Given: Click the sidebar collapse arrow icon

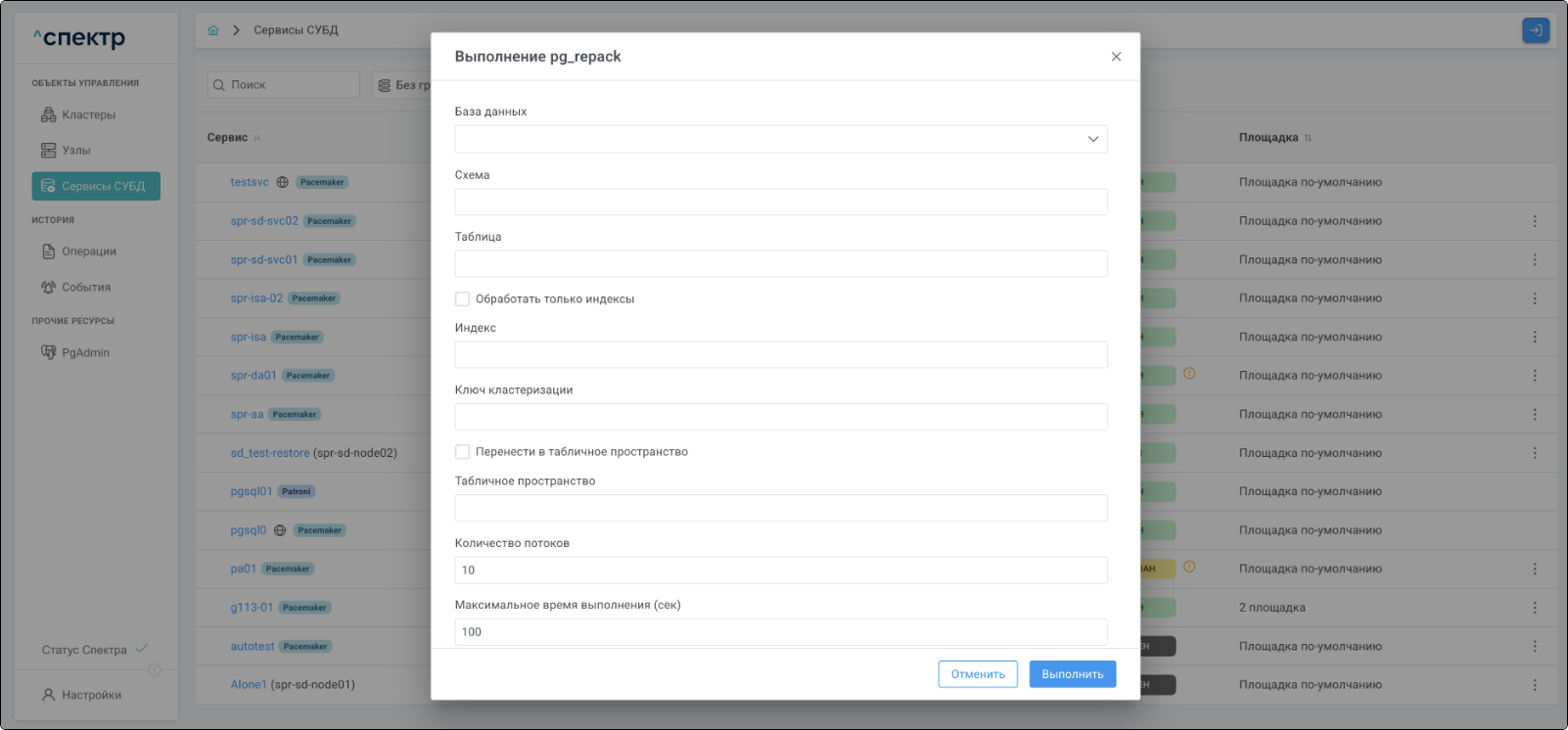Looking at the screenshot, I should [154, 670].
